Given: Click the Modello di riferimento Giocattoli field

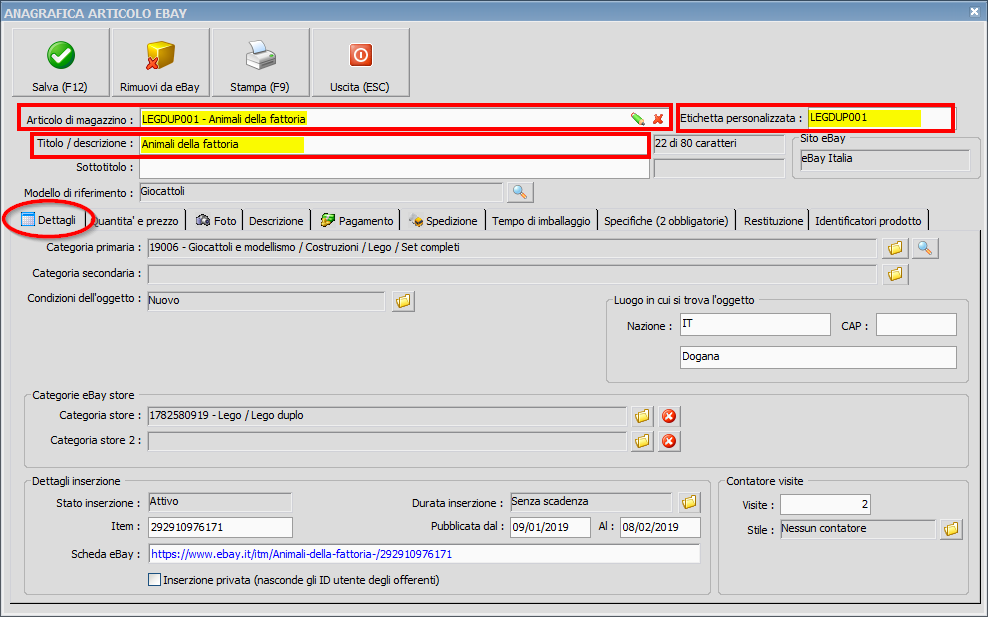Looking at the screenshot, I should coord(321,192).
